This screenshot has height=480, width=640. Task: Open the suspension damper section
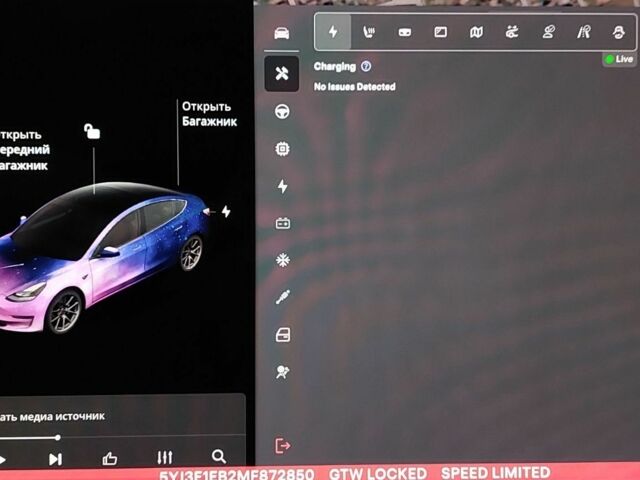click(x=282, y=297)
